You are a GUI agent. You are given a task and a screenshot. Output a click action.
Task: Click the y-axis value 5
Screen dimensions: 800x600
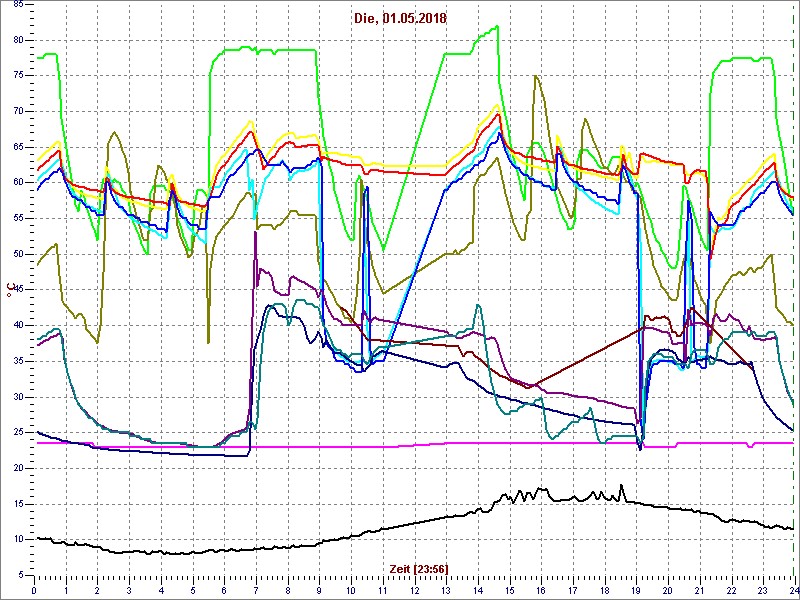(20, 575)
